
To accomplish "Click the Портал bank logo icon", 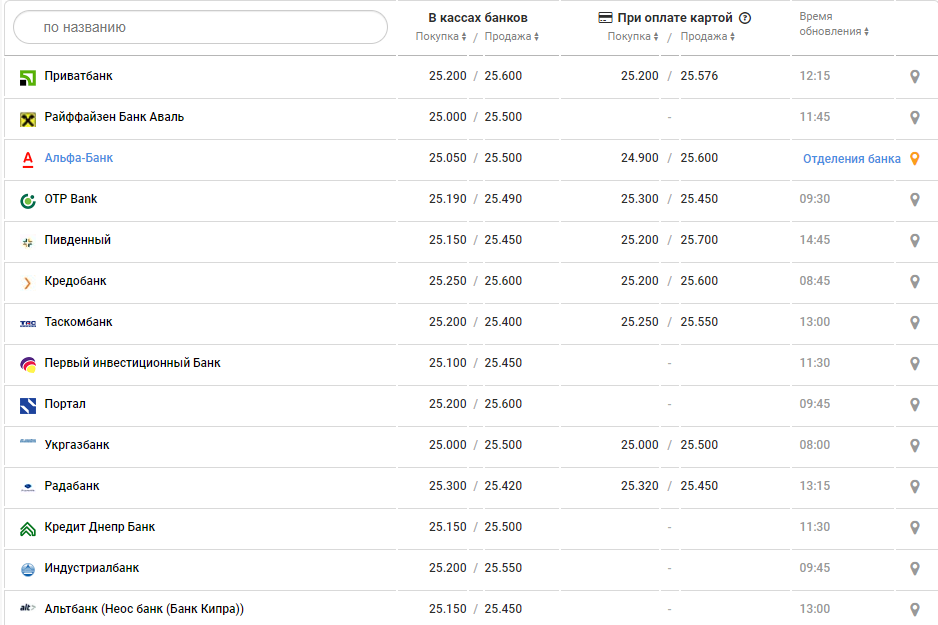I will point(28,405).
